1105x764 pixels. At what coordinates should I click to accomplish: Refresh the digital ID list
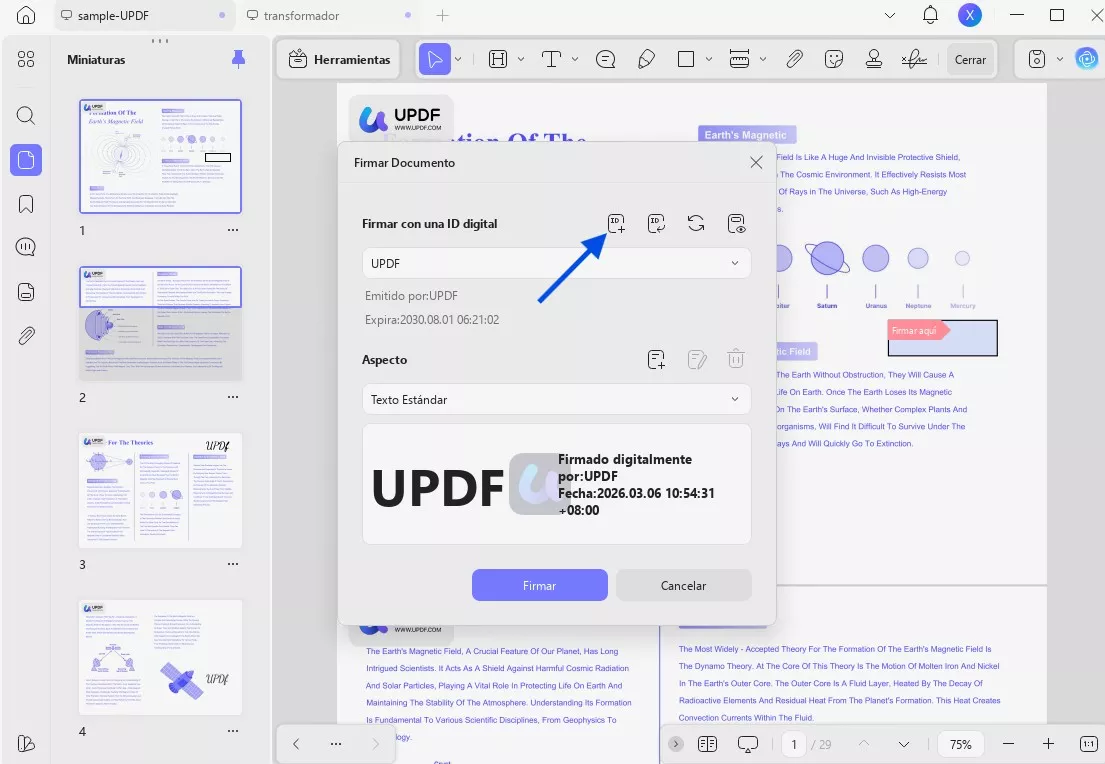[696, 224]
